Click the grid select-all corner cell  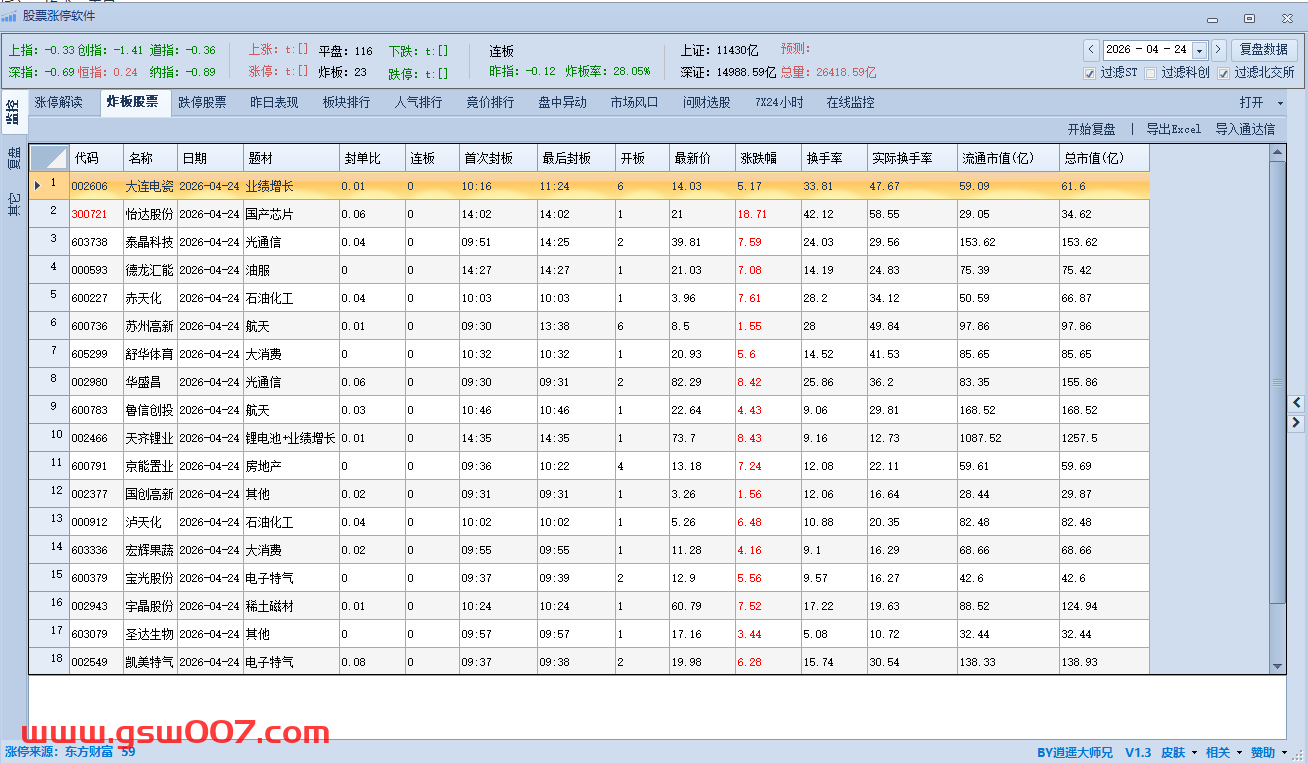(x=49, y=158)
